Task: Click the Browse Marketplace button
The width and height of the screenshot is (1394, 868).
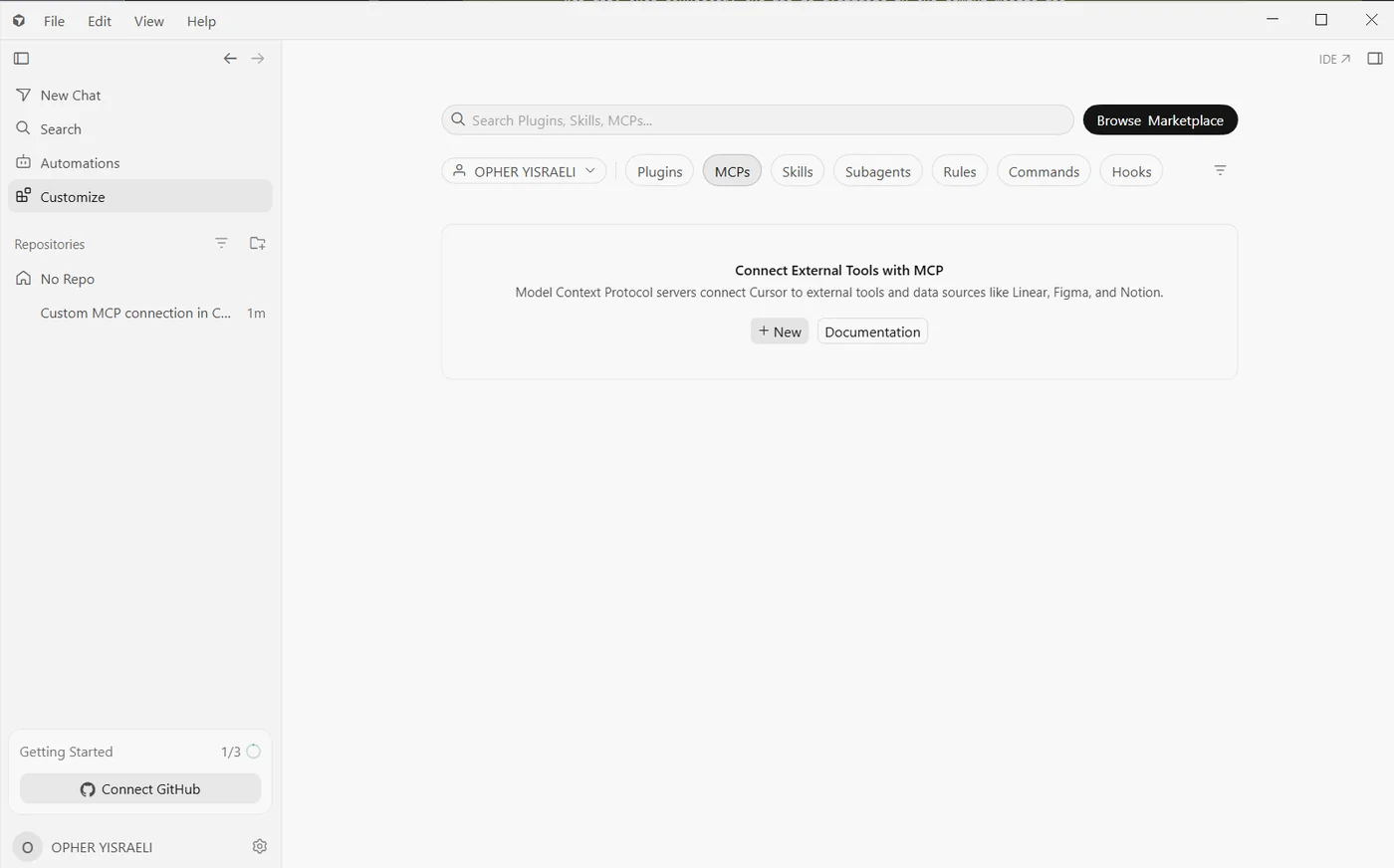Action: [1160, 120]
